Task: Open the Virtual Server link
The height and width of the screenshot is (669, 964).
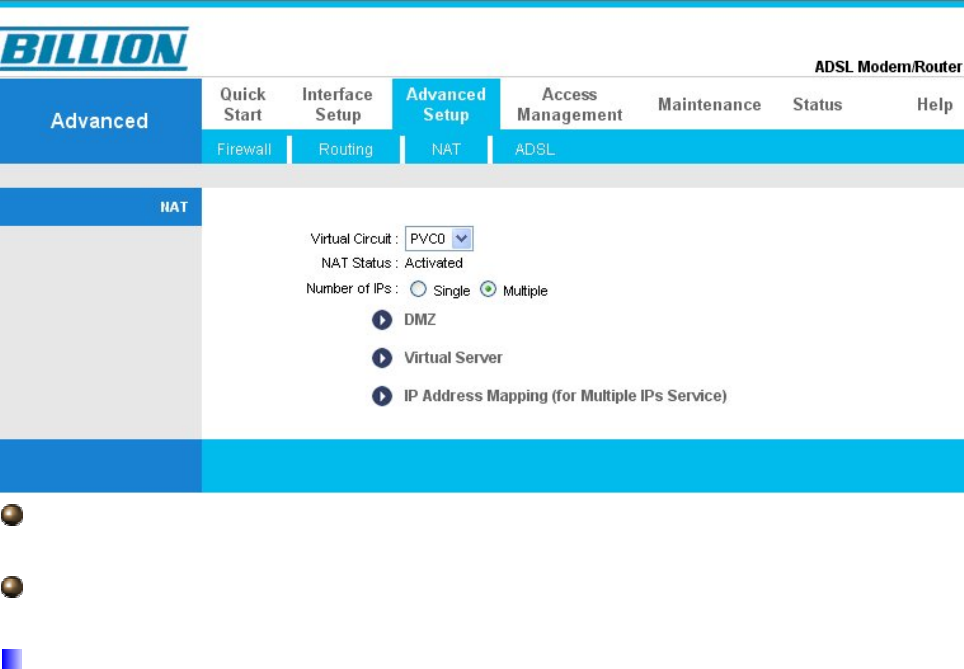Action: [453, 358]
